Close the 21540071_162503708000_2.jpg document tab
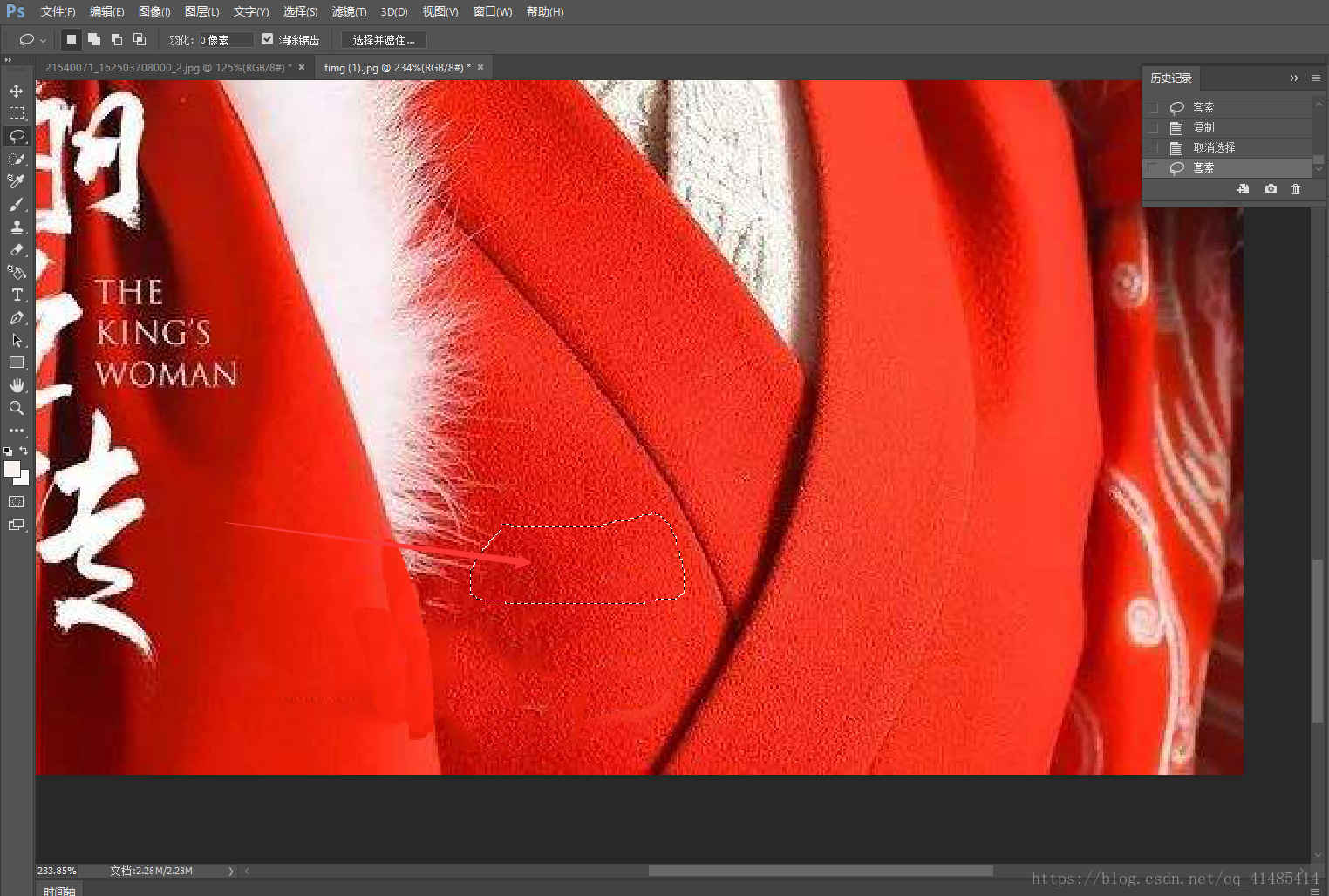The width and height of the screenshot is (1329, 896). pyautogui.click(x=302, y=67)
